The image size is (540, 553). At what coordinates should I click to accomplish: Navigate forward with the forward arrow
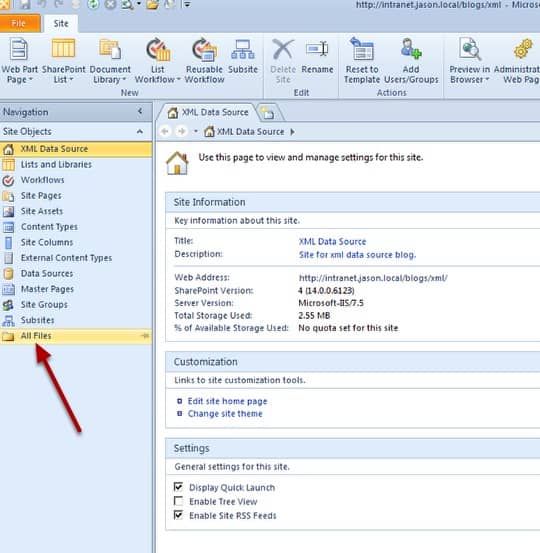(x=181, y=132)
